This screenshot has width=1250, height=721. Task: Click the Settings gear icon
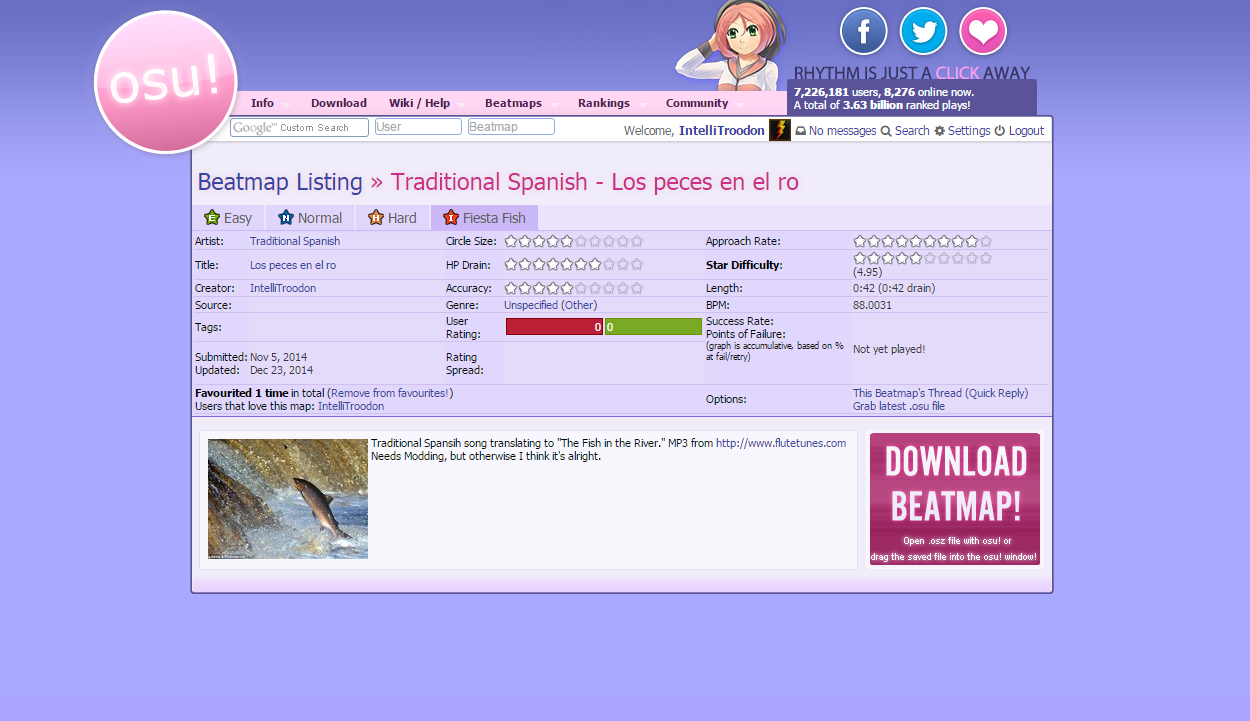[x=940, y=131]
